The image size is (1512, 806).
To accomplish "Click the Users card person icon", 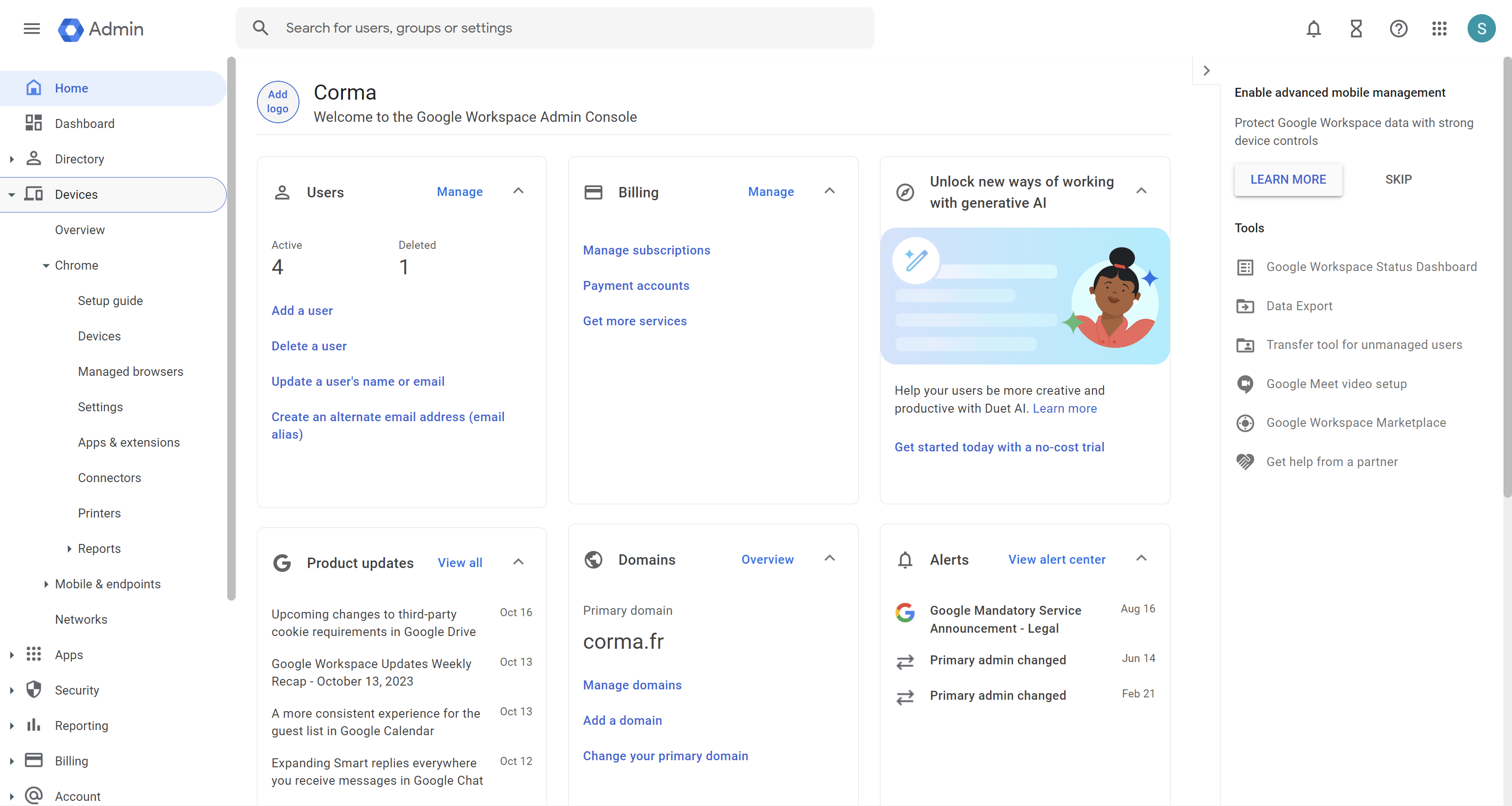I will (x=282, y=192).
